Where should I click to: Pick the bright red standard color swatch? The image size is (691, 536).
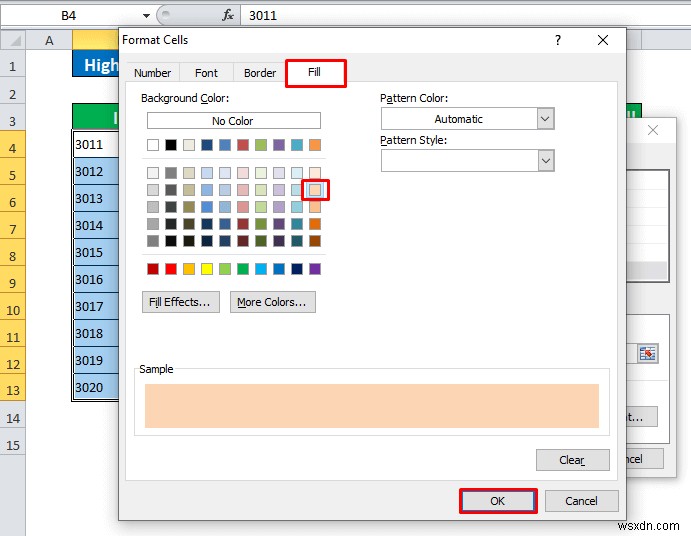point(171,269)
